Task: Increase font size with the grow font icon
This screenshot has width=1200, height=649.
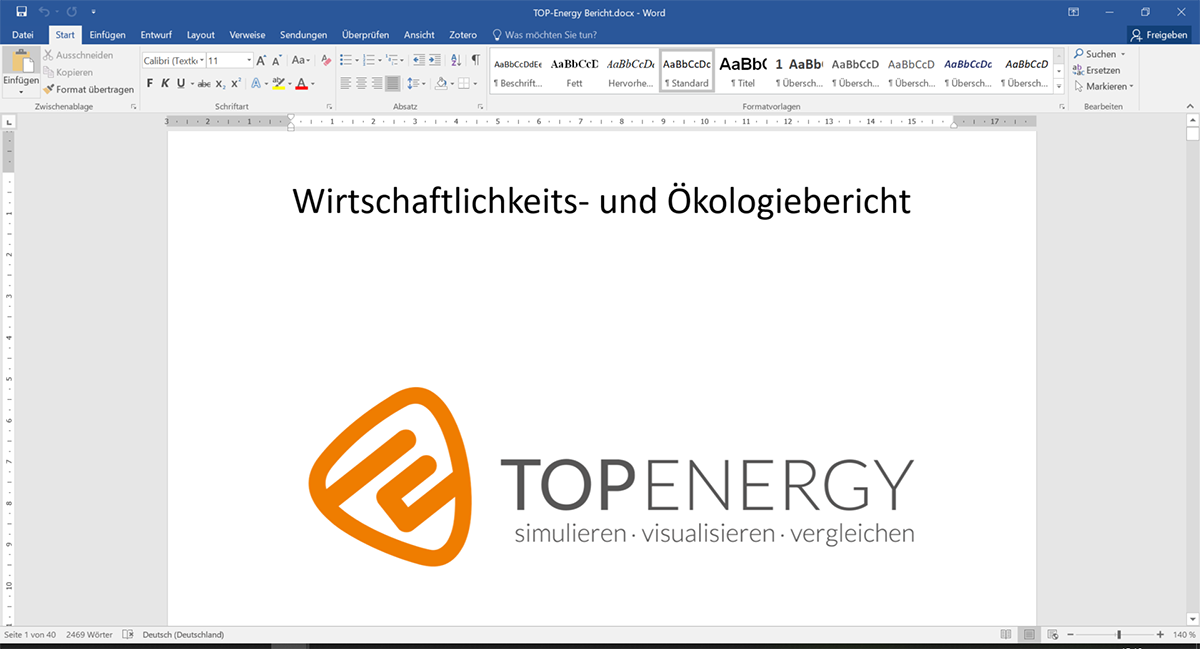Action: click(x=262, y=61)
